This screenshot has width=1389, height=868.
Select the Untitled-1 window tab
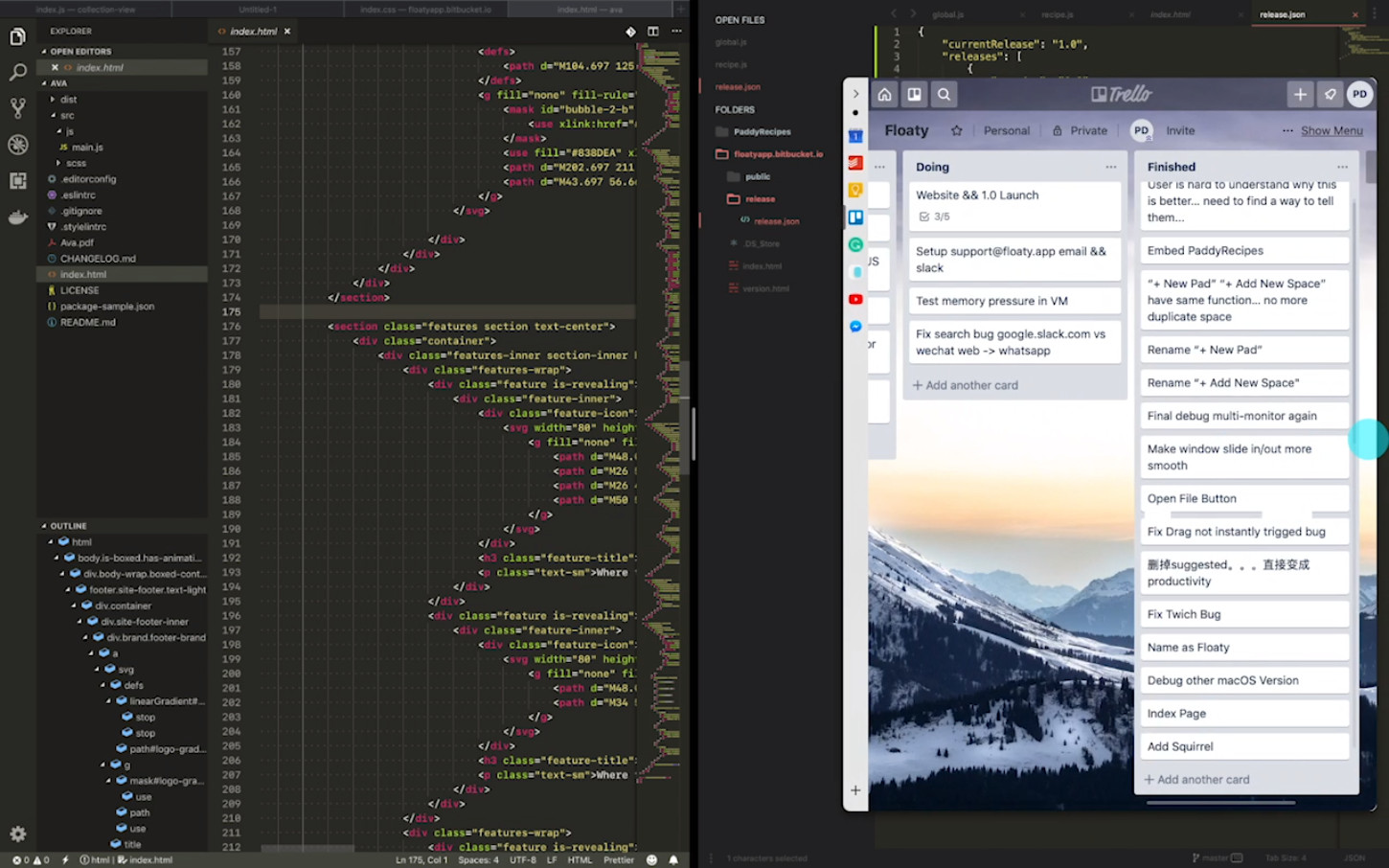pos(258,10)
